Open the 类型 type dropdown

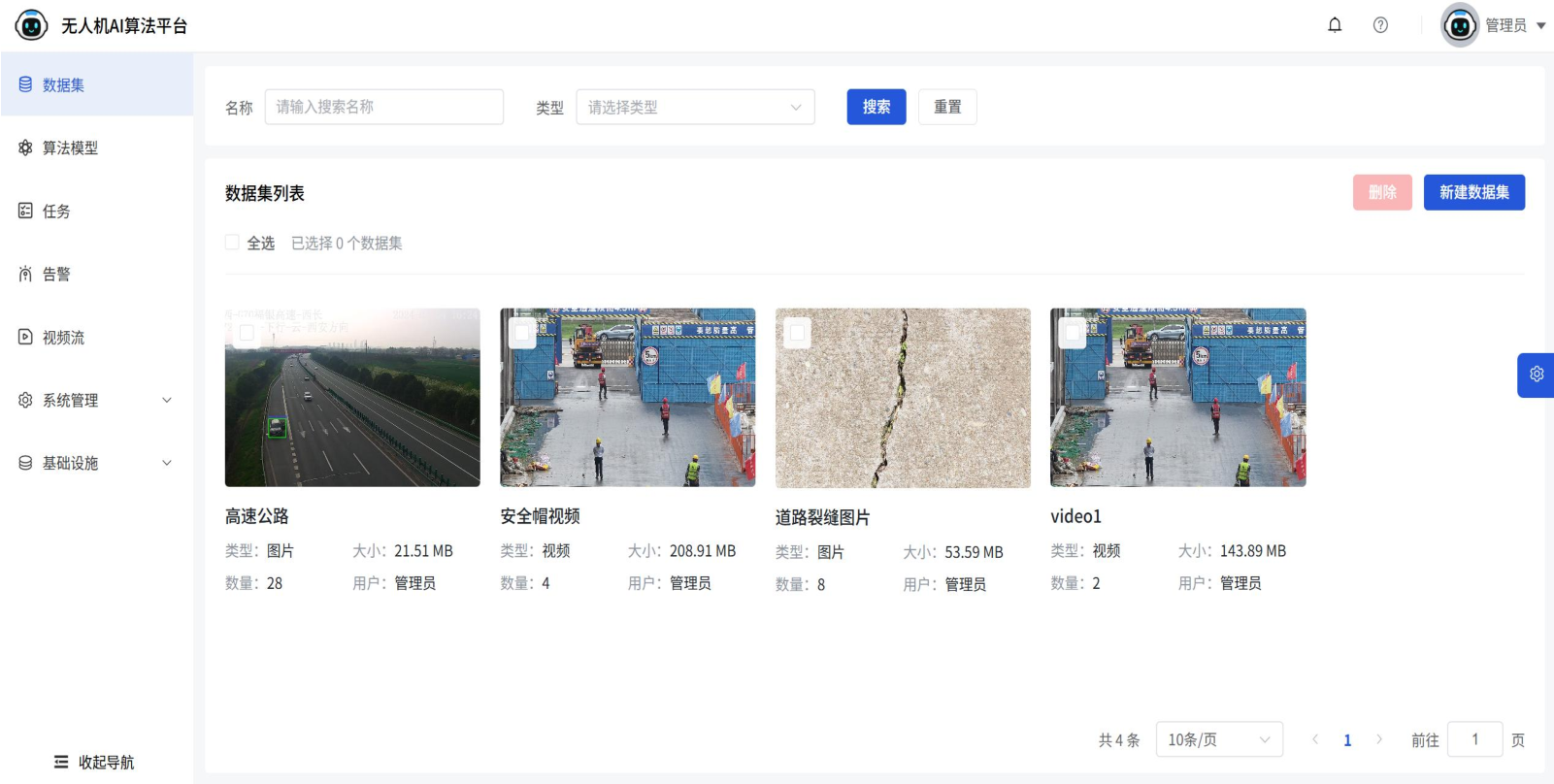(x=695, y=107)
